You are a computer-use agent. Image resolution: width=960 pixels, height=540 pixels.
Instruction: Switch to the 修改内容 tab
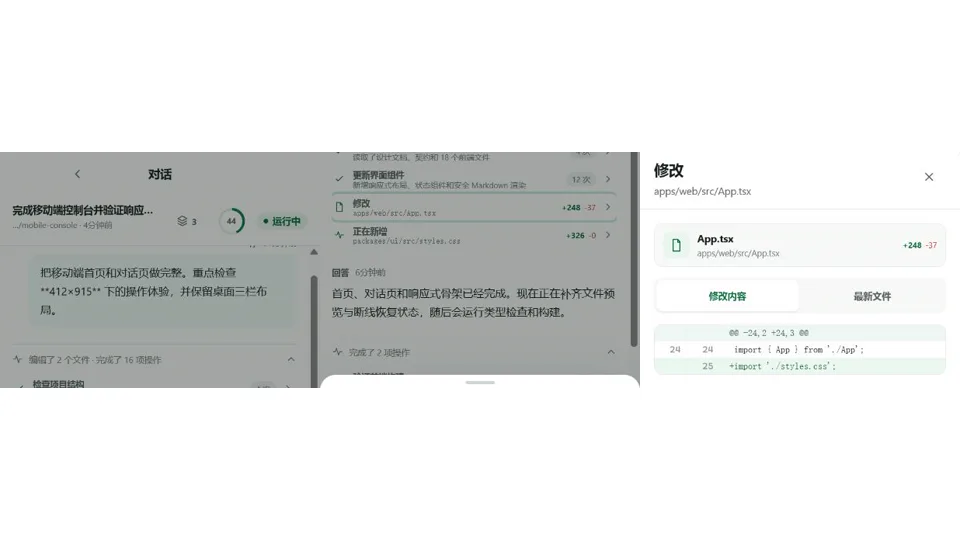(x=727, y=296)
